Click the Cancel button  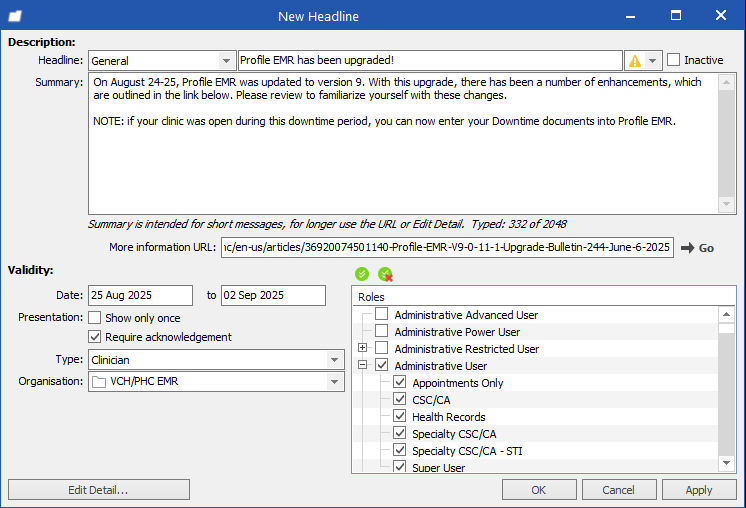click(619, 490)
